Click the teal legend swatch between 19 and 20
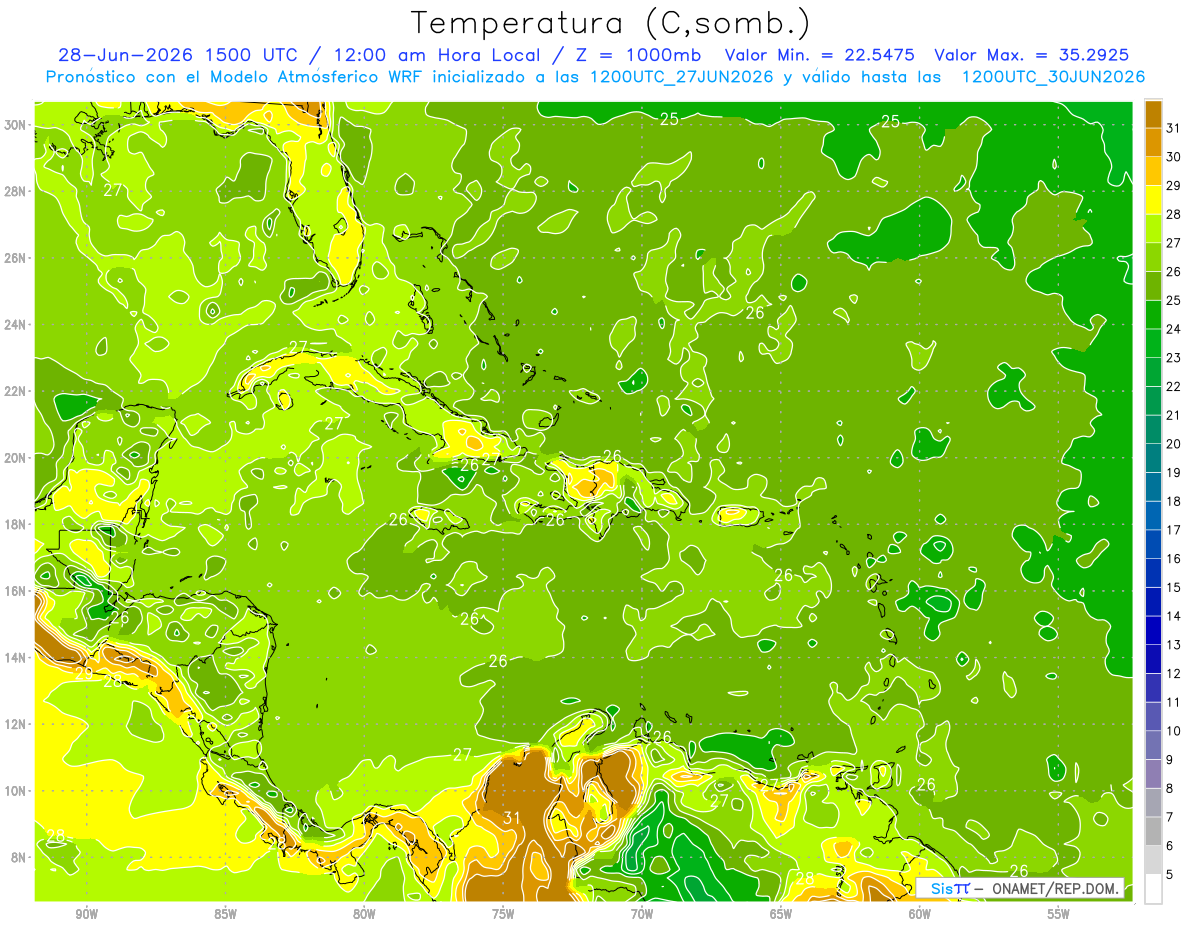This screenshot has width=1200, height=927. [x=1153, y=458]
